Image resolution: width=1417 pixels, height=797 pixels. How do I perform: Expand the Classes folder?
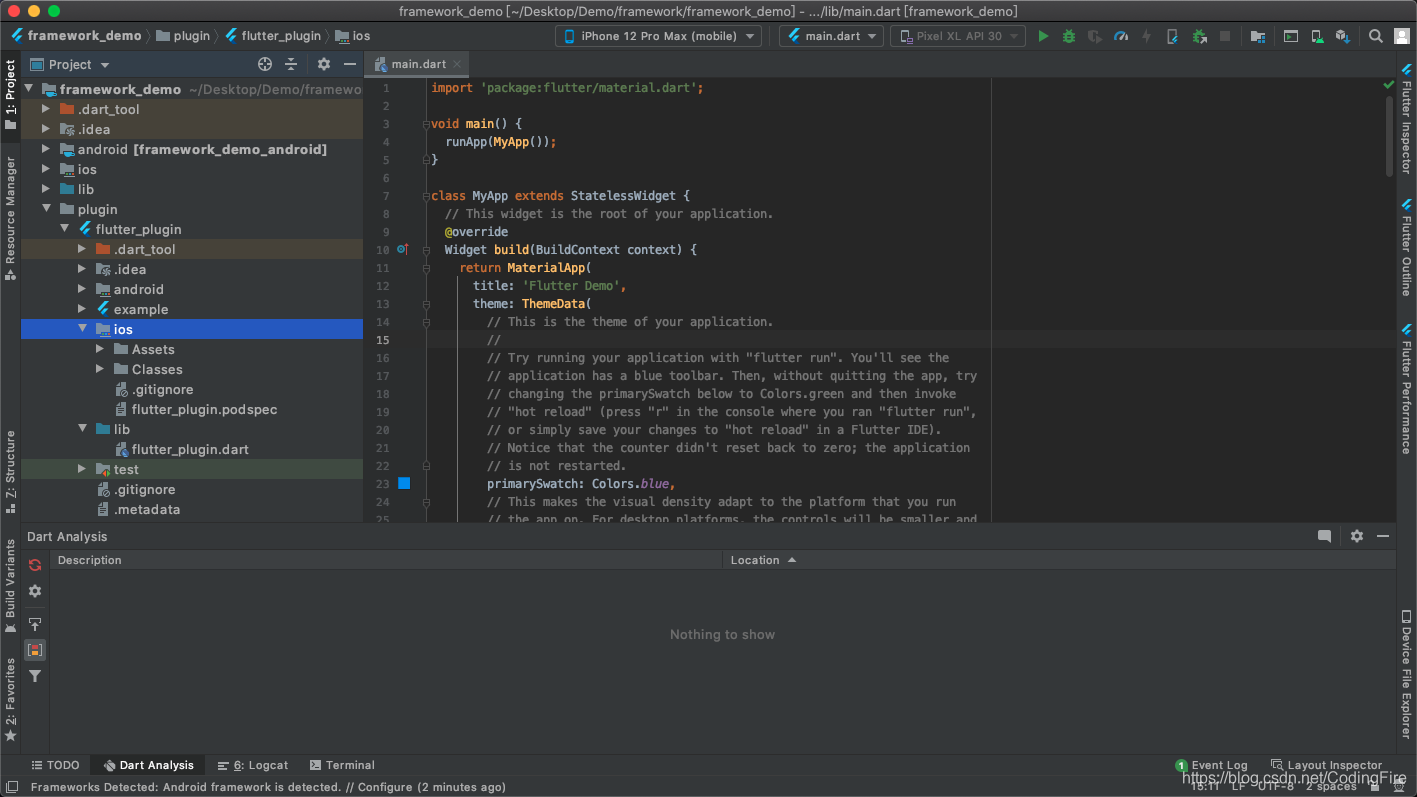click(100, 369)
